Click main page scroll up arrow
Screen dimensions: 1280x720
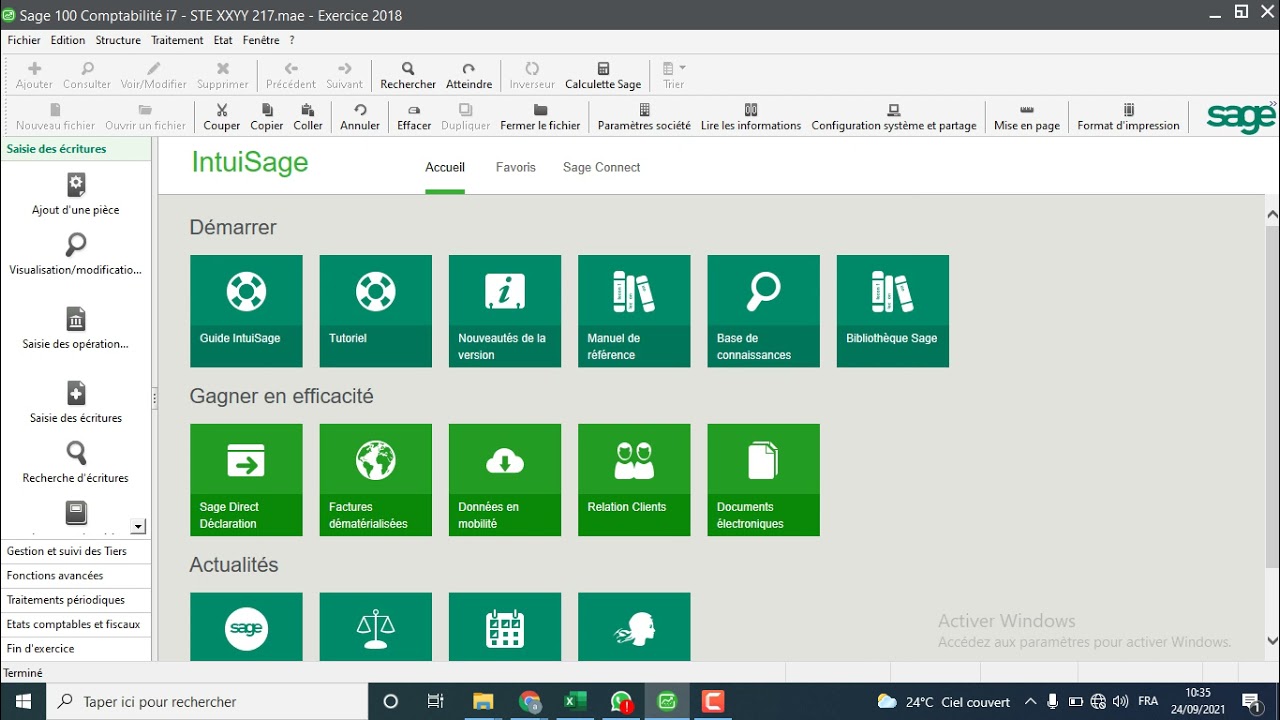(1272, 215)
